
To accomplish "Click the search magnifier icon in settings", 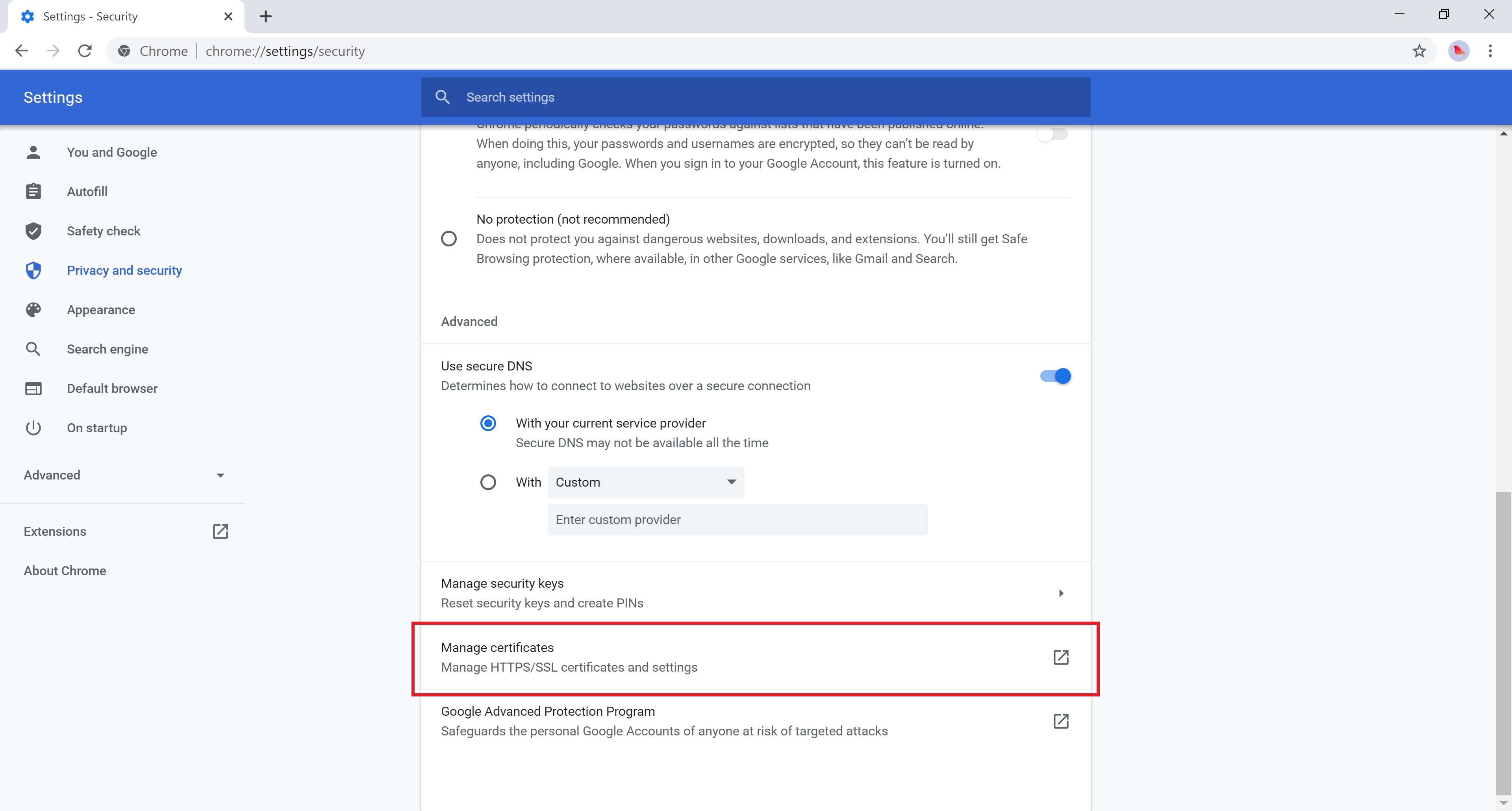I will coord(443,97).
